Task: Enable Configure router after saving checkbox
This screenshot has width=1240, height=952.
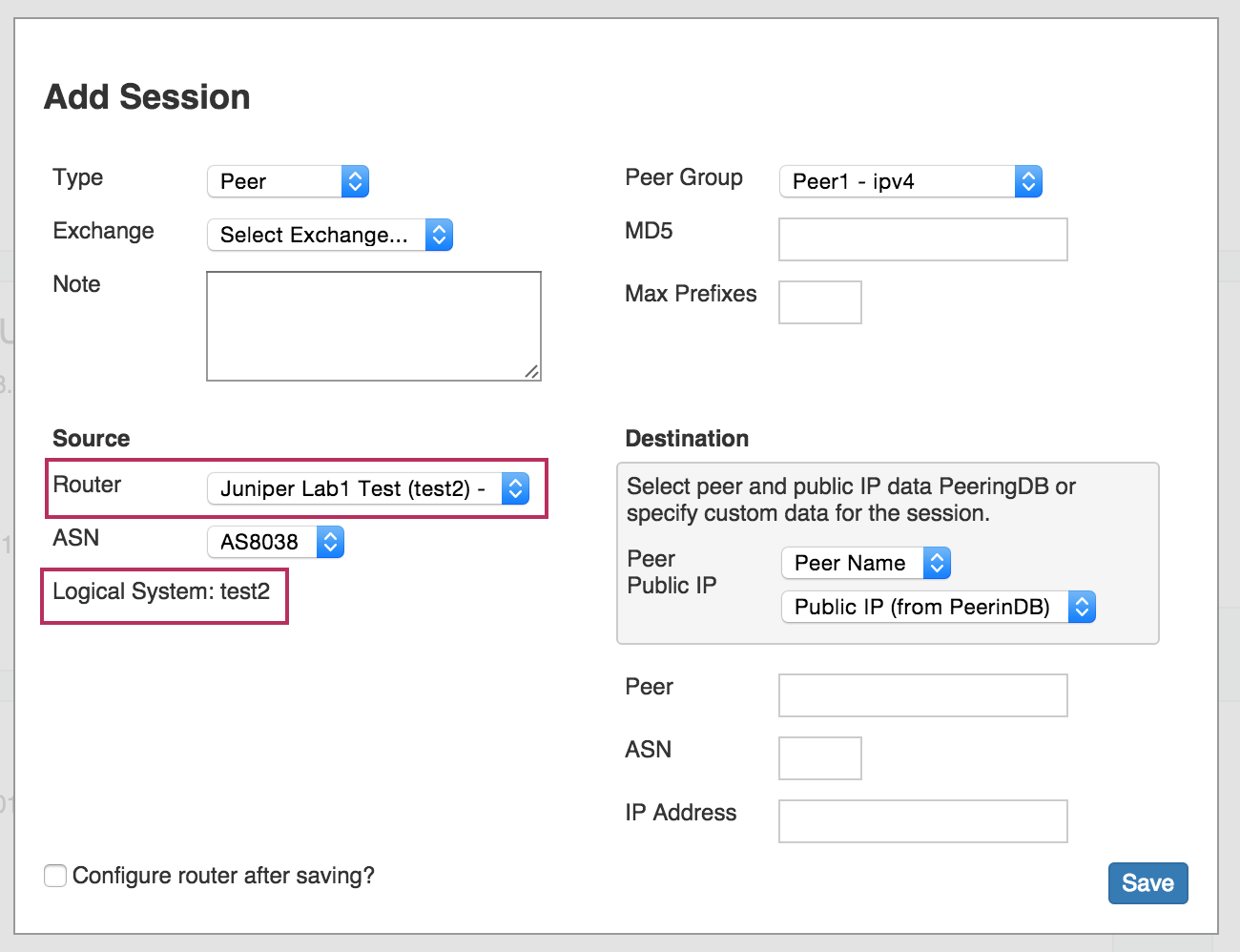Action: pos(55,876)
